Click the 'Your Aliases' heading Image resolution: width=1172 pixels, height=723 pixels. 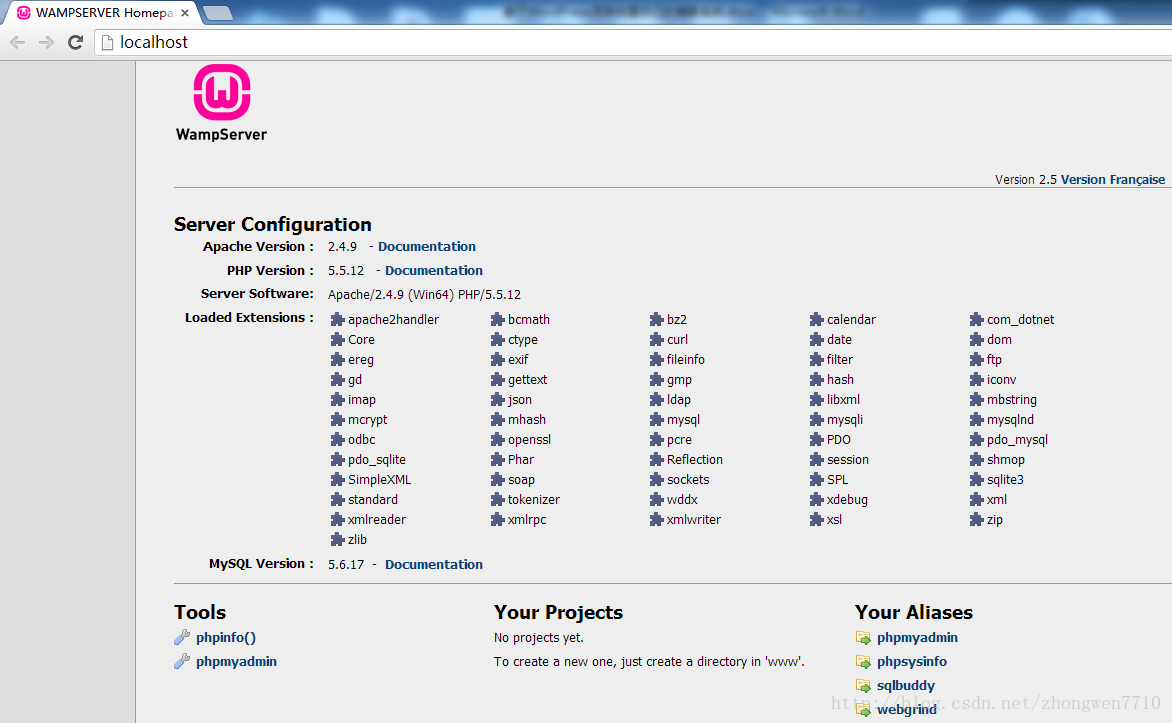(x=914, y=612)
